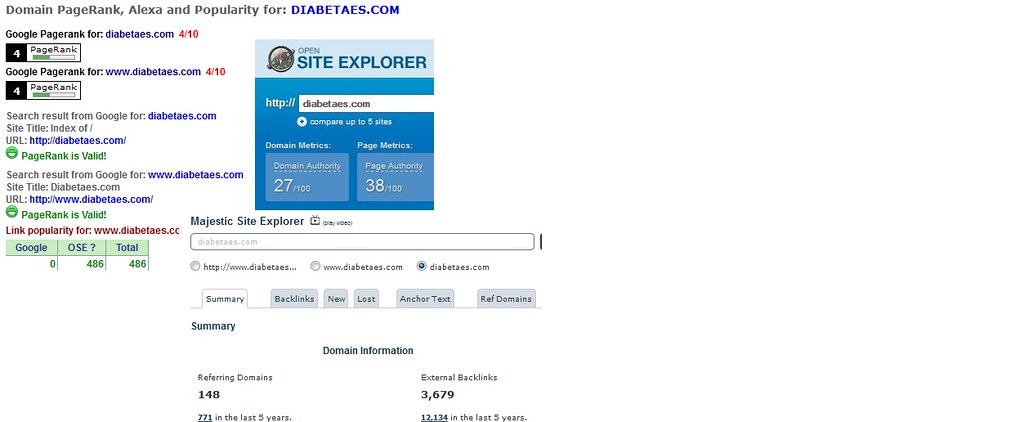1024x422 pixels.
Task: Click www.diabetaes.com in the second search result line
Action: click(196, 175)
